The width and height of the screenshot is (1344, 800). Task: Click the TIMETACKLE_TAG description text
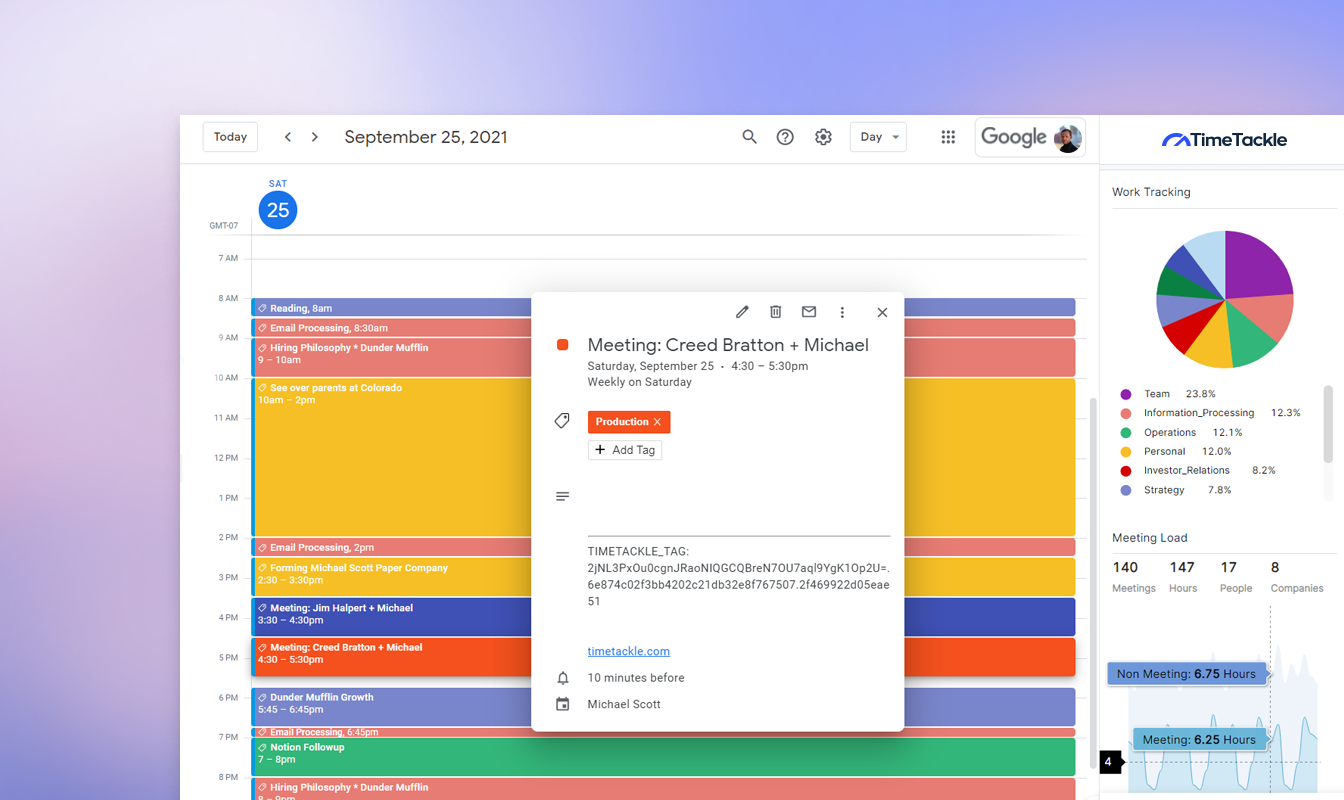pyautogui.click(x=739, y=577)
